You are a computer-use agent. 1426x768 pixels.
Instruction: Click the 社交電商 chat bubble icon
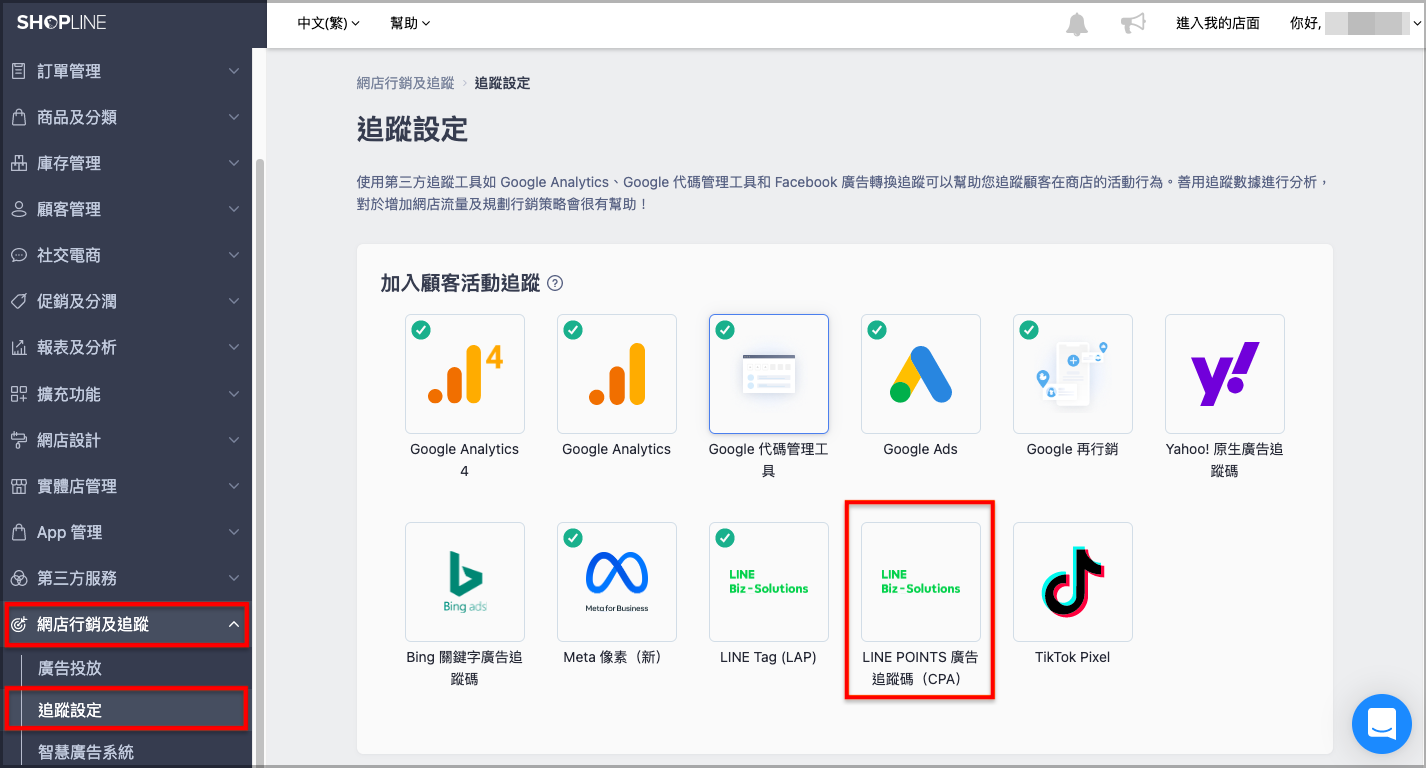click(18, 255)
